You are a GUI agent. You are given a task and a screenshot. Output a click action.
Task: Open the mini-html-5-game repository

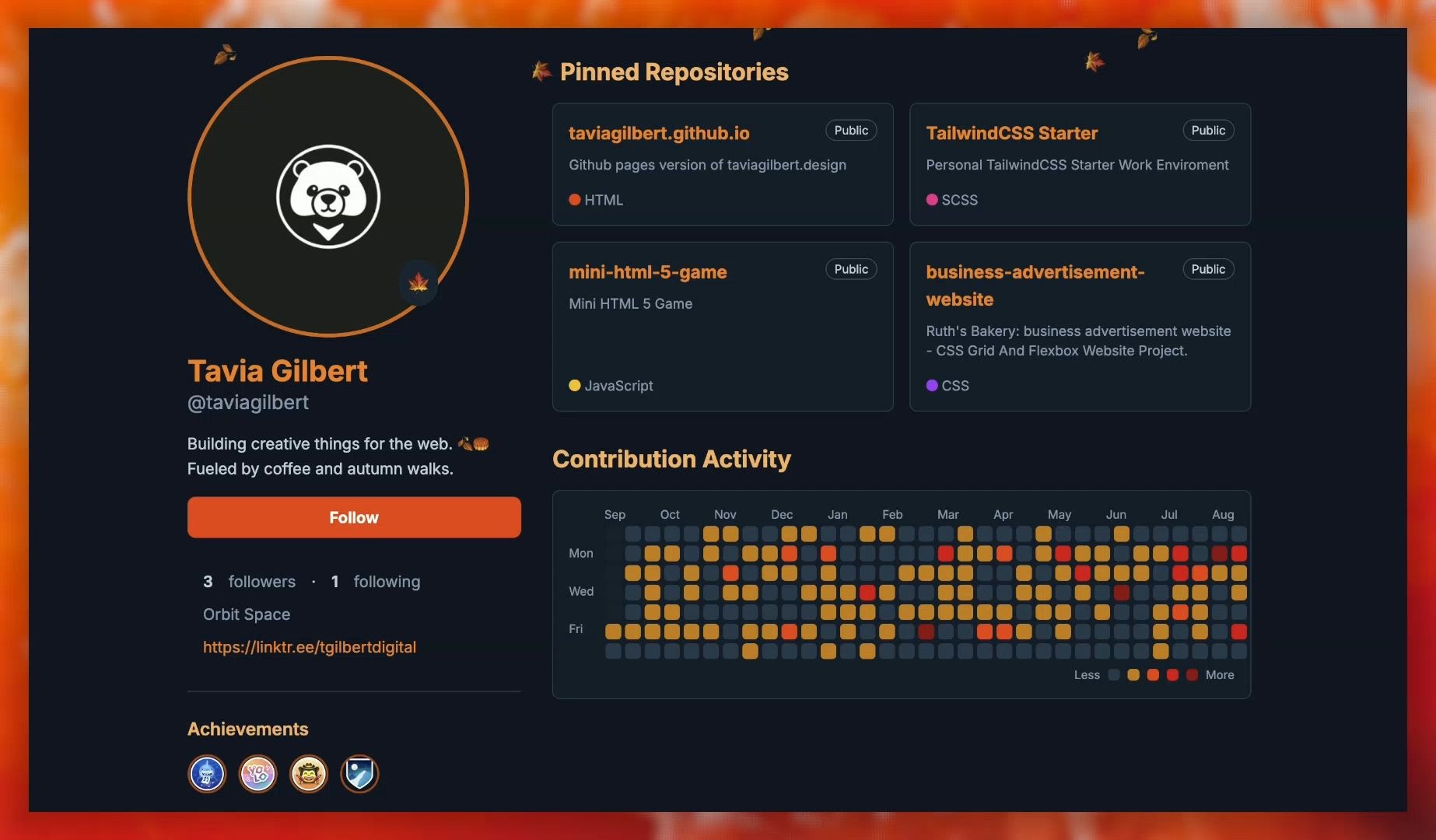pos(647,272)
